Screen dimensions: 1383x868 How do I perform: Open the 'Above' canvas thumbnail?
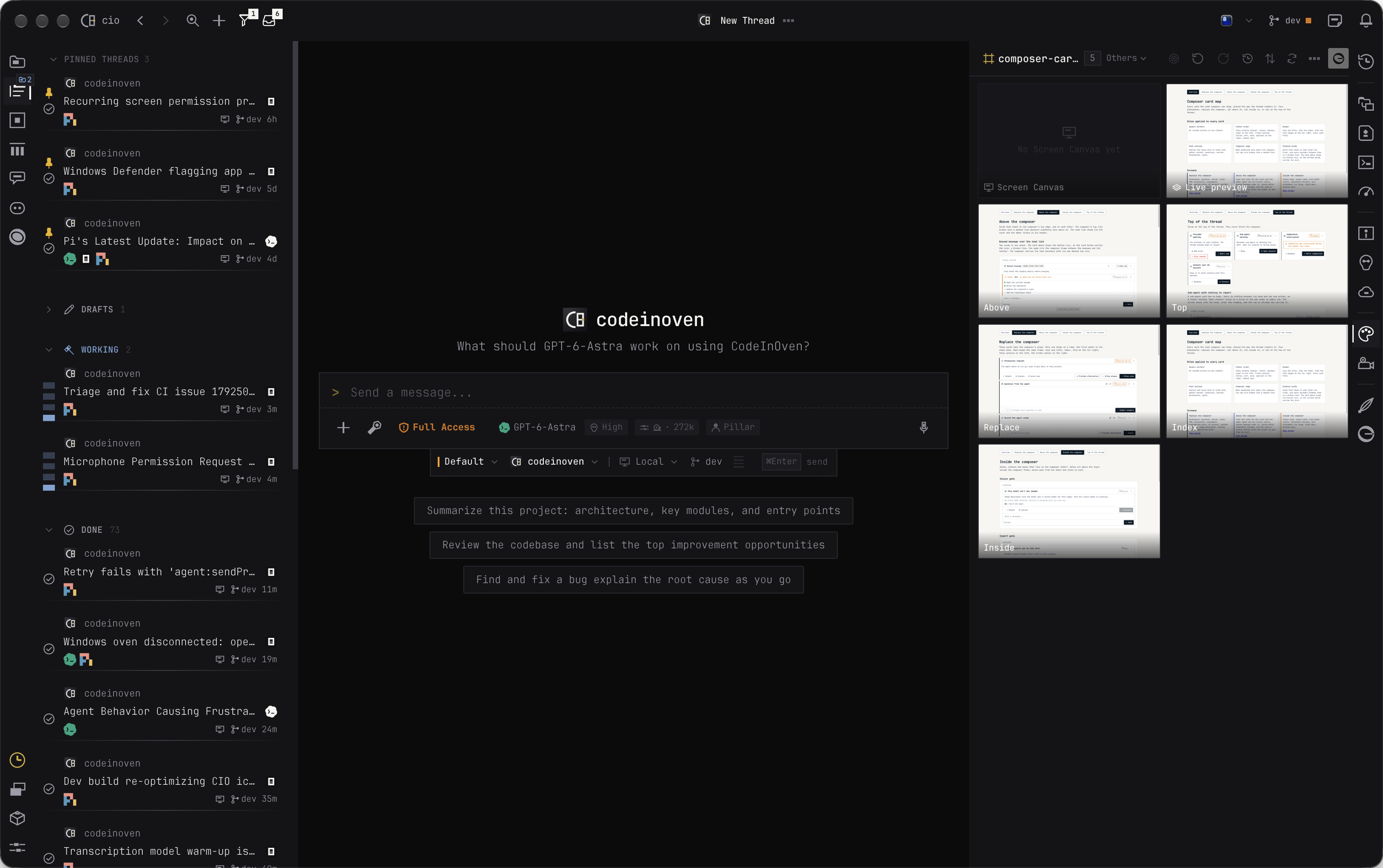pyautogui.click(x=1069, y=261)
